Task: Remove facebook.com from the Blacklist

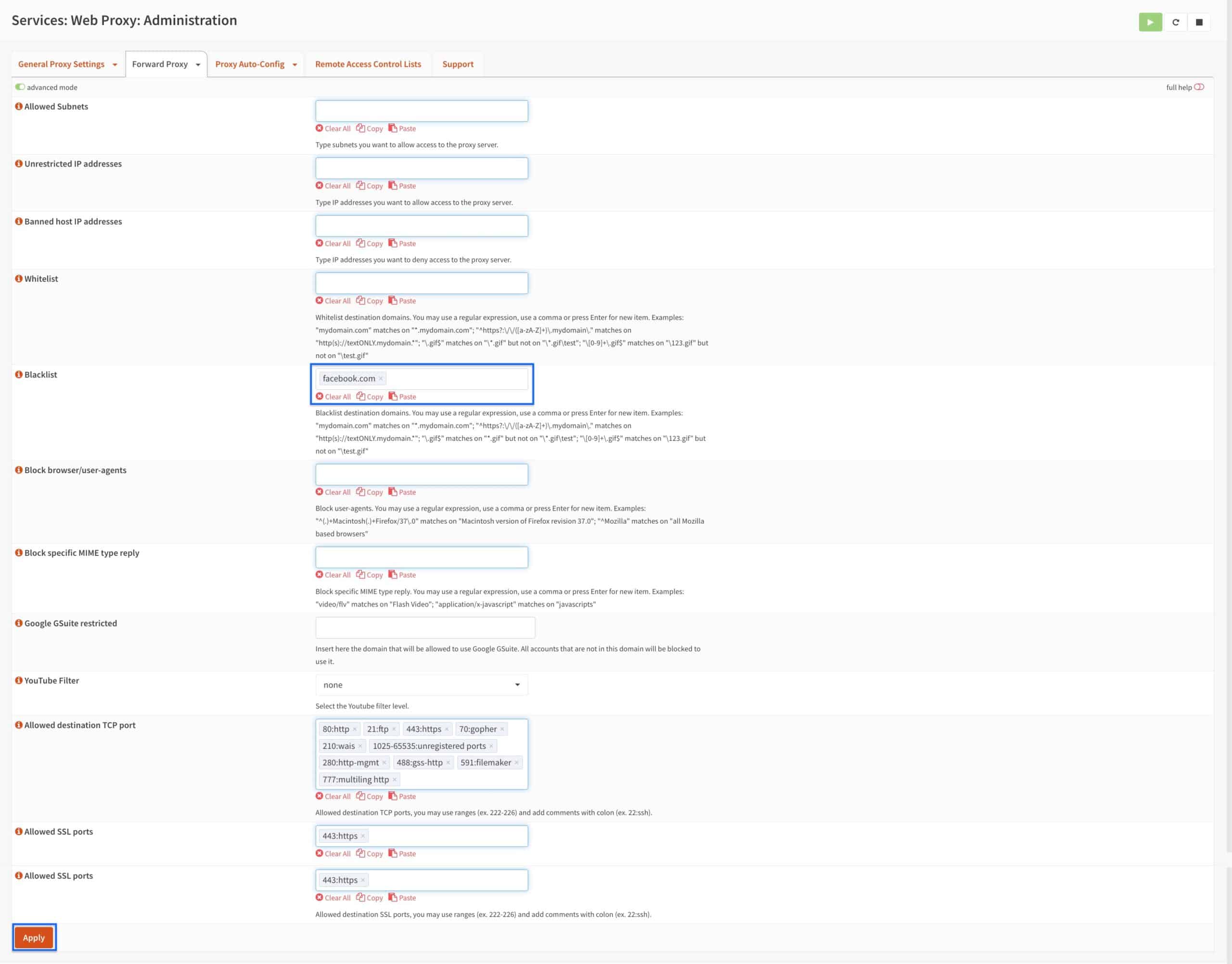Action: click(x=381, y=378)
